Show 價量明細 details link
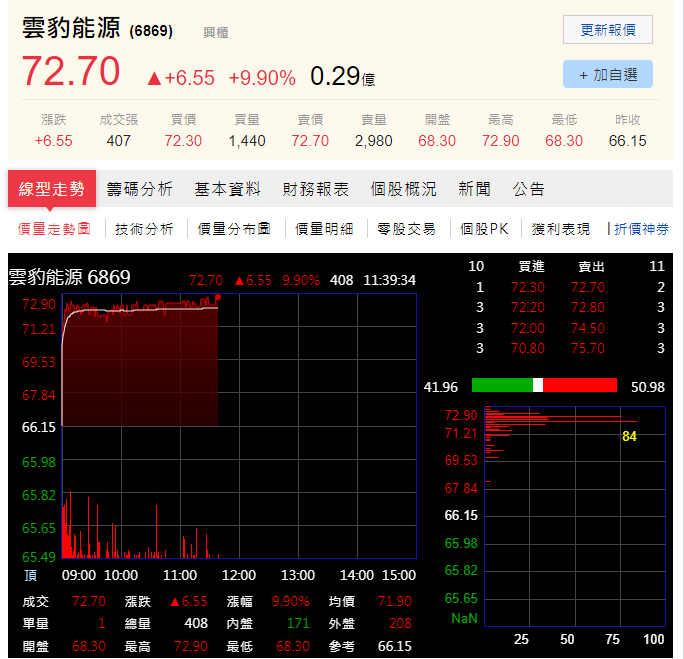 [x=324, y=229]
